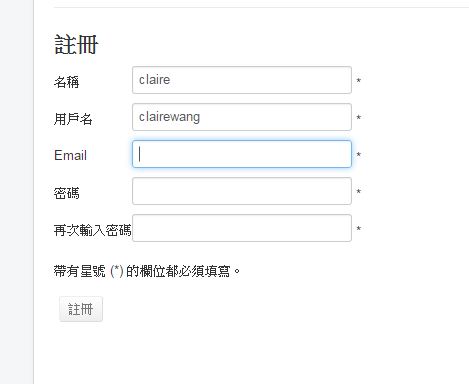Click the 名稱 field containing "claire"
The height and width of the screenshot is (384, 469).
point(242,80)
